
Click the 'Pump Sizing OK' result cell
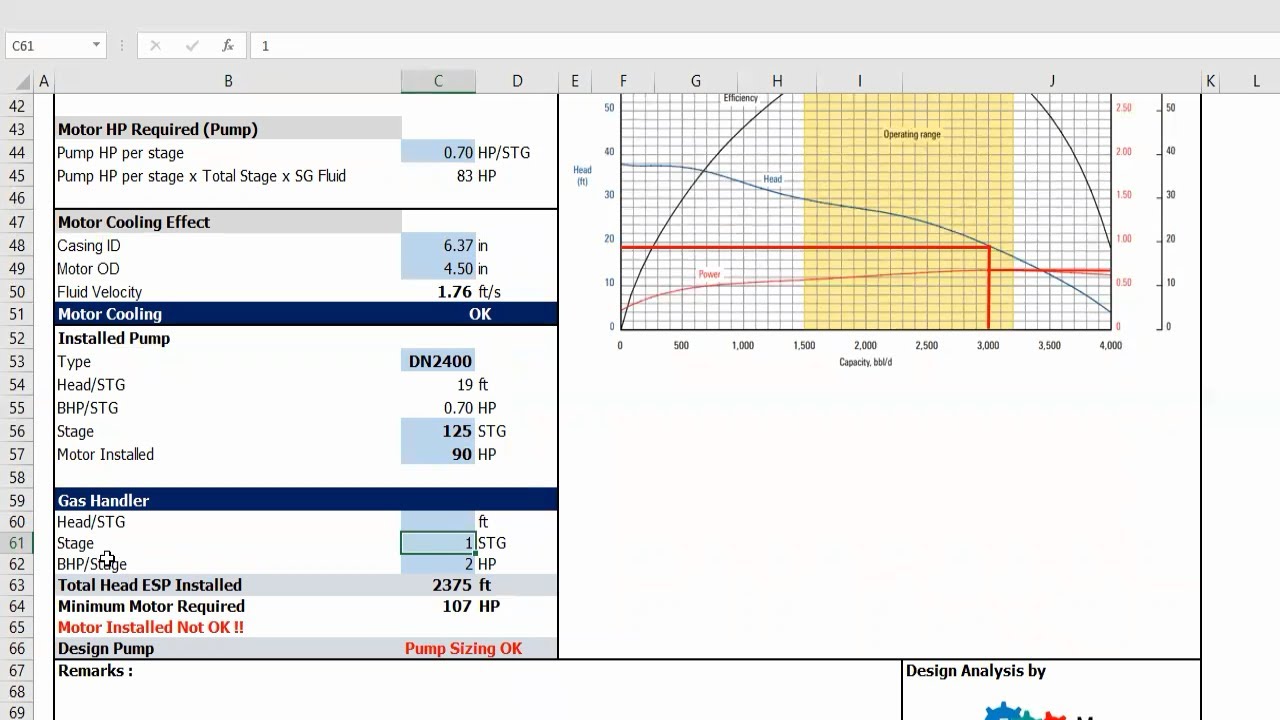pos(463,648)
